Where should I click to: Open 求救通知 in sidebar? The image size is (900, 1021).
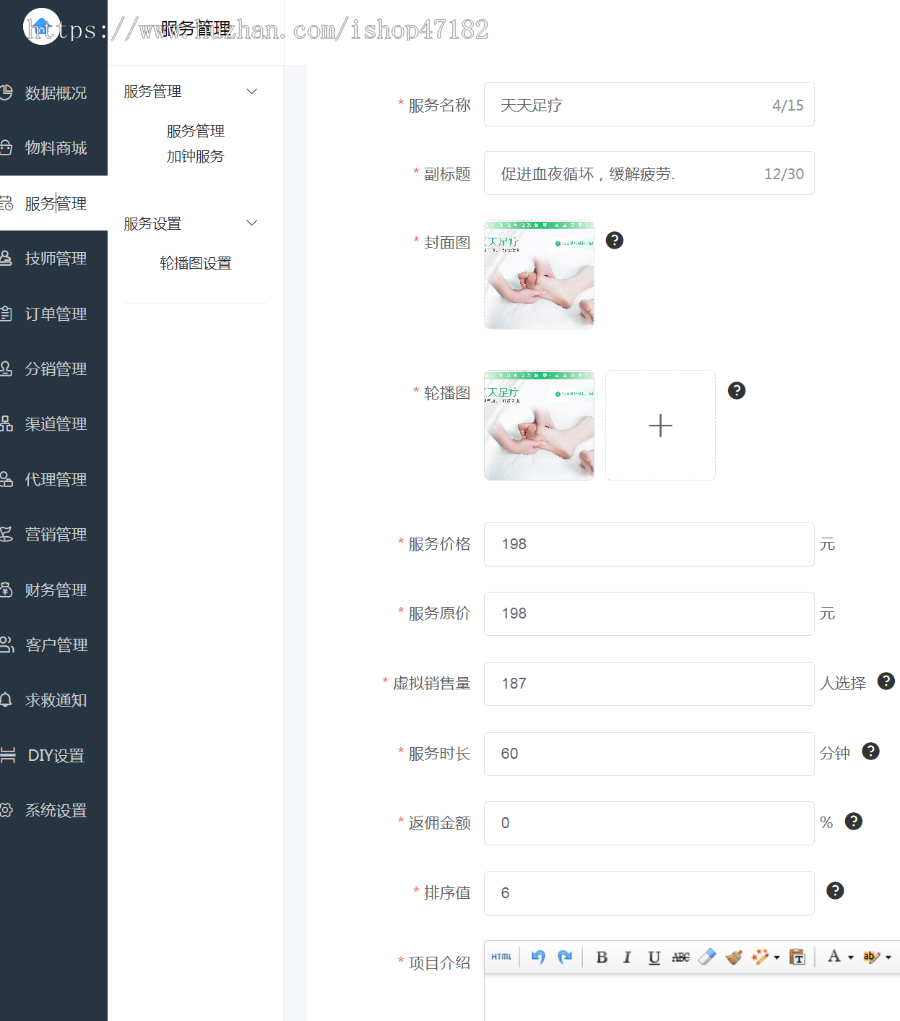[53, 700]
